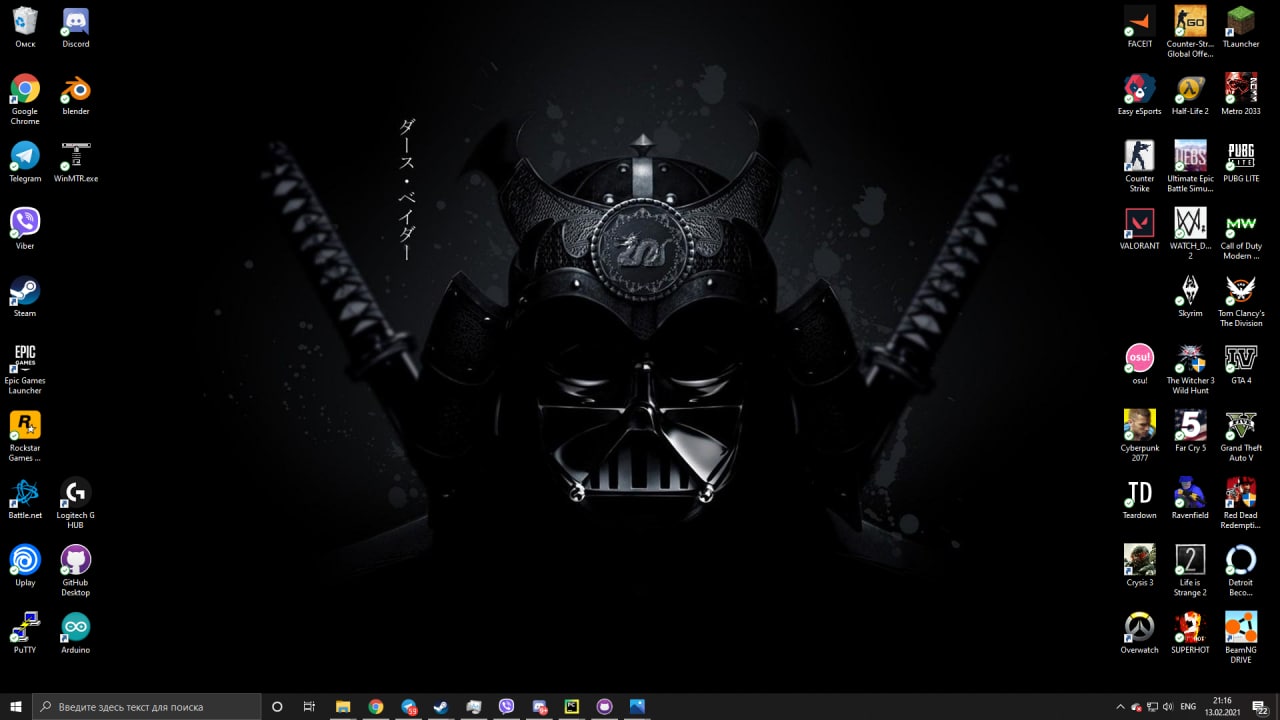Select the Counter-Strike Global Offensive icon
Viewport: 1280px width, 720px height.
(1190, 32)
